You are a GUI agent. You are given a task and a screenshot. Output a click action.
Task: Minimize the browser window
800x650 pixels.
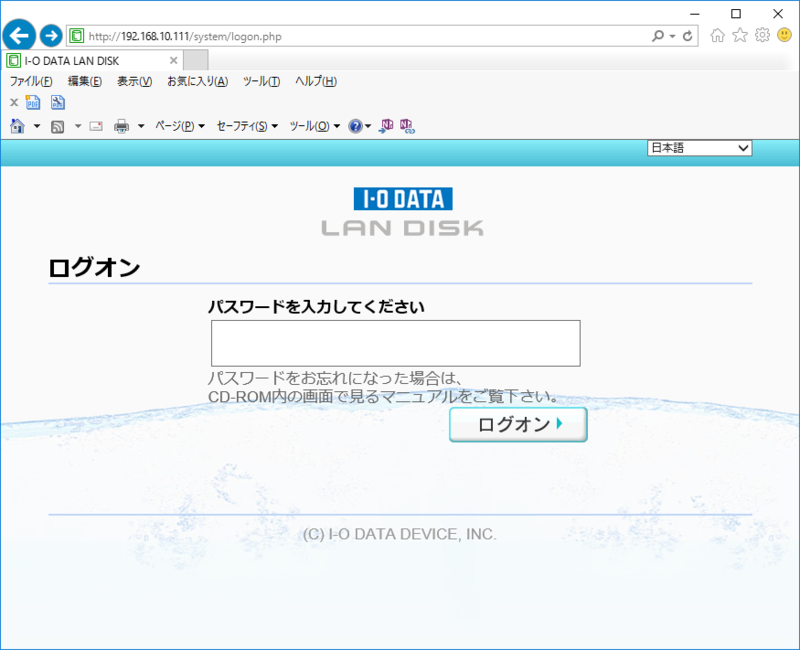(695, 14)
